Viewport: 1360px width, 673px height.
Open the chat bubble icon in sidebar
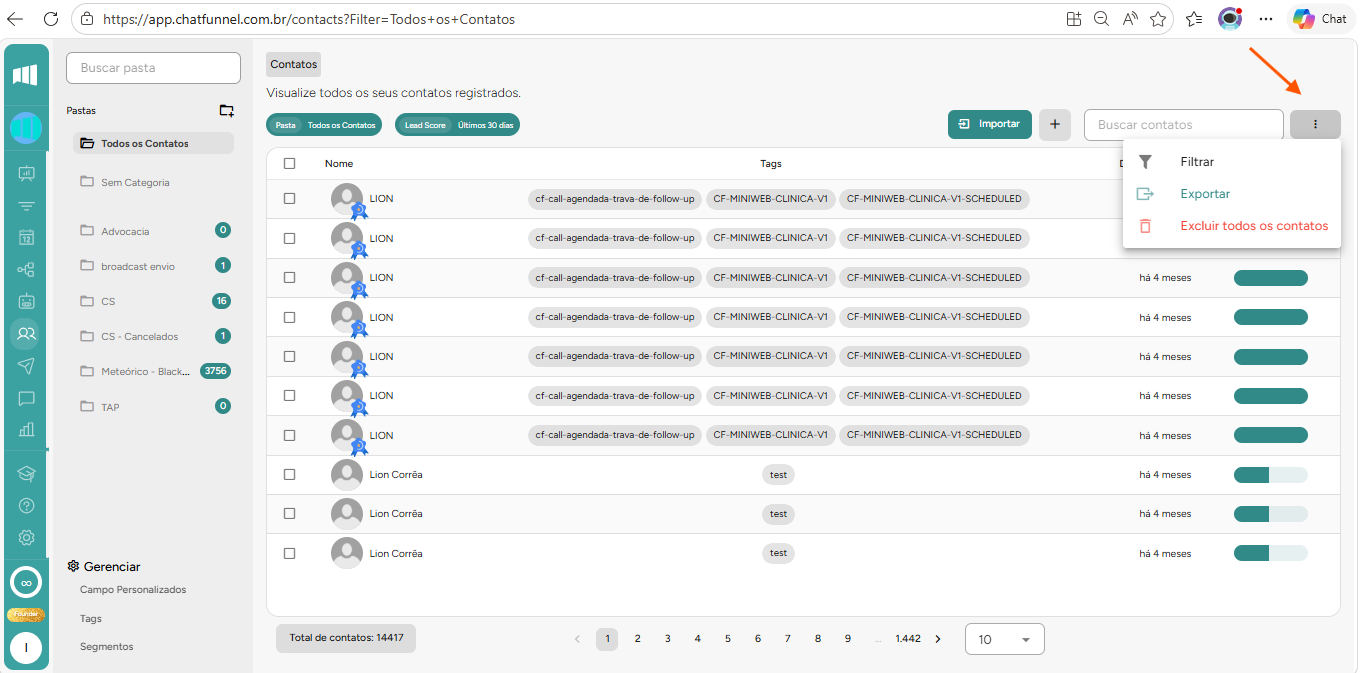coord(26,398)
